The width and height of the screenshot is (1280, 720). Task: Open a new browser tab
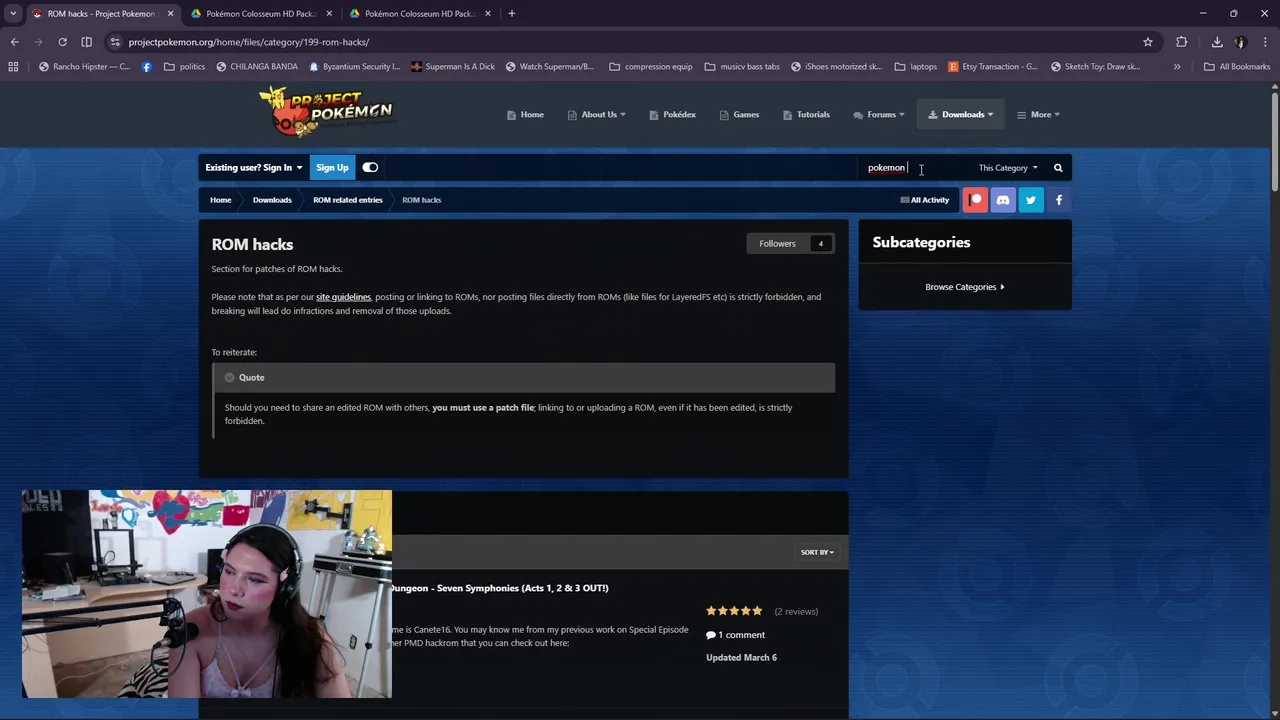tap(512, 13)
